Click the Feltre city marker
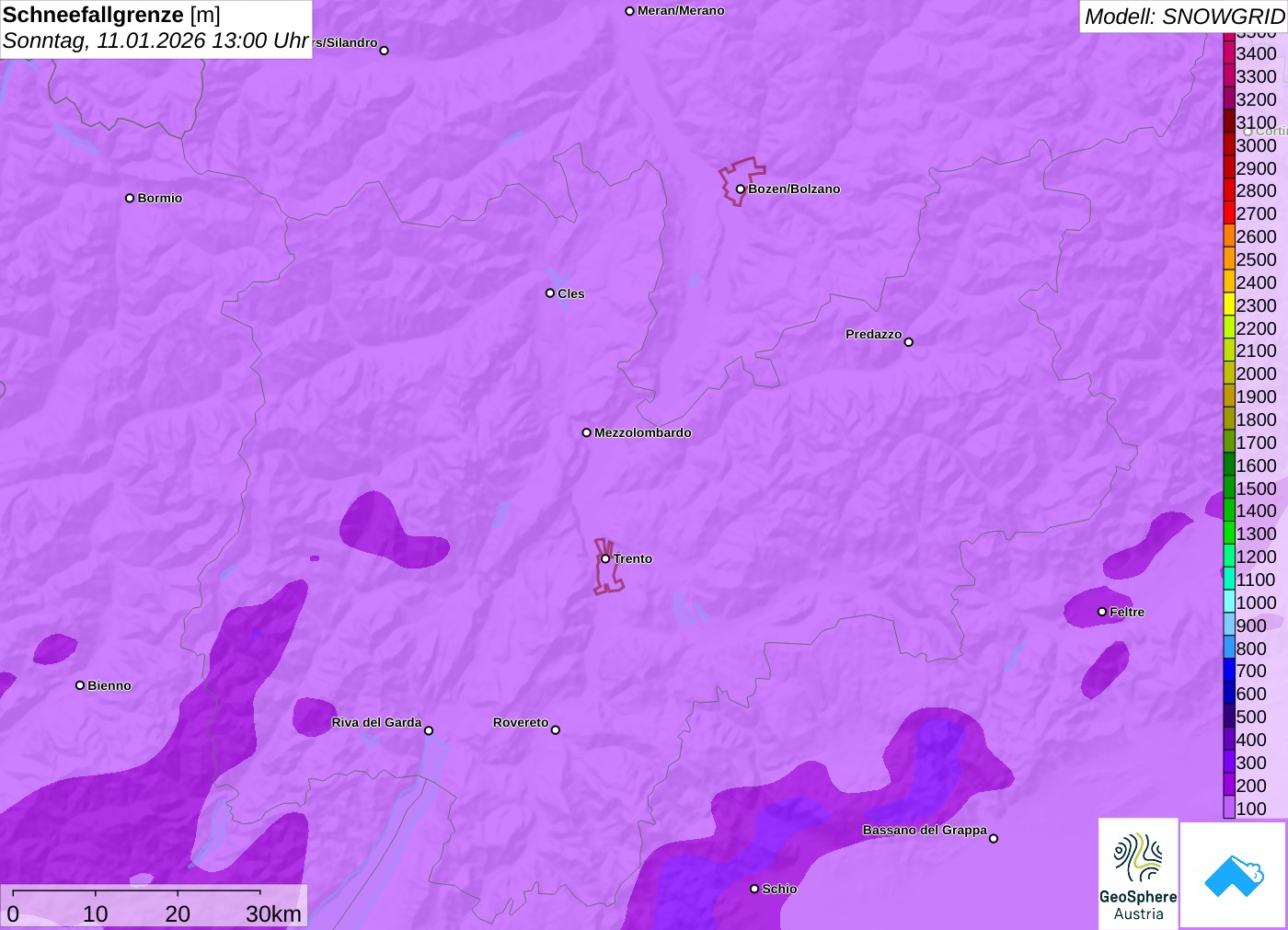This screenshot has width=1288, height=930. (1102, 612)
